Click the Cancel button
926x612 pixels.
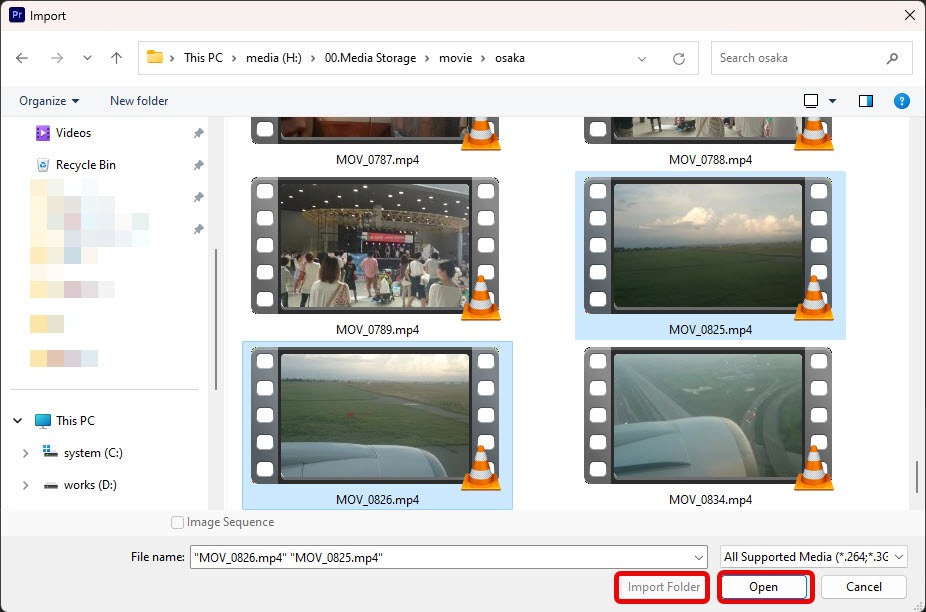[x=864, y=587]
